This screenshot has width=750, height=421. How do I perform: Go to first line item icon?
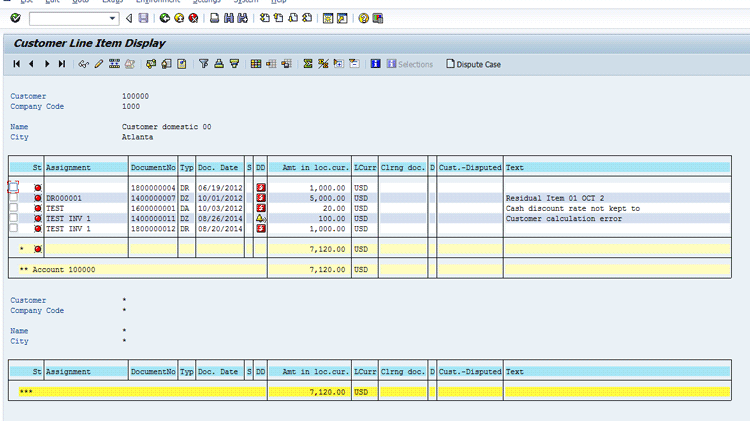[x=17, y=64]
